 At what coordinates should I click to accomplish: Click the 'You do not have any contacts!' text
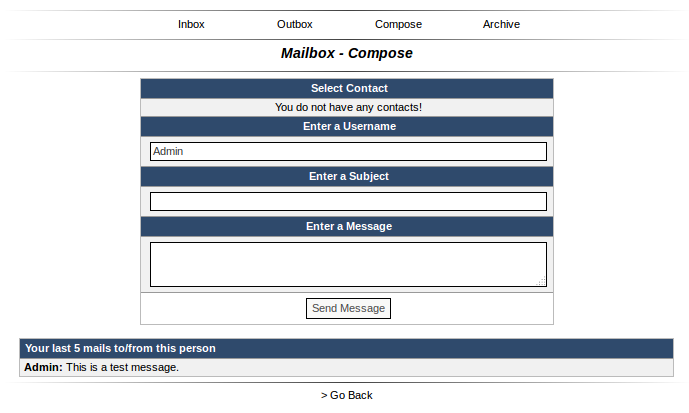click(348, 107)
